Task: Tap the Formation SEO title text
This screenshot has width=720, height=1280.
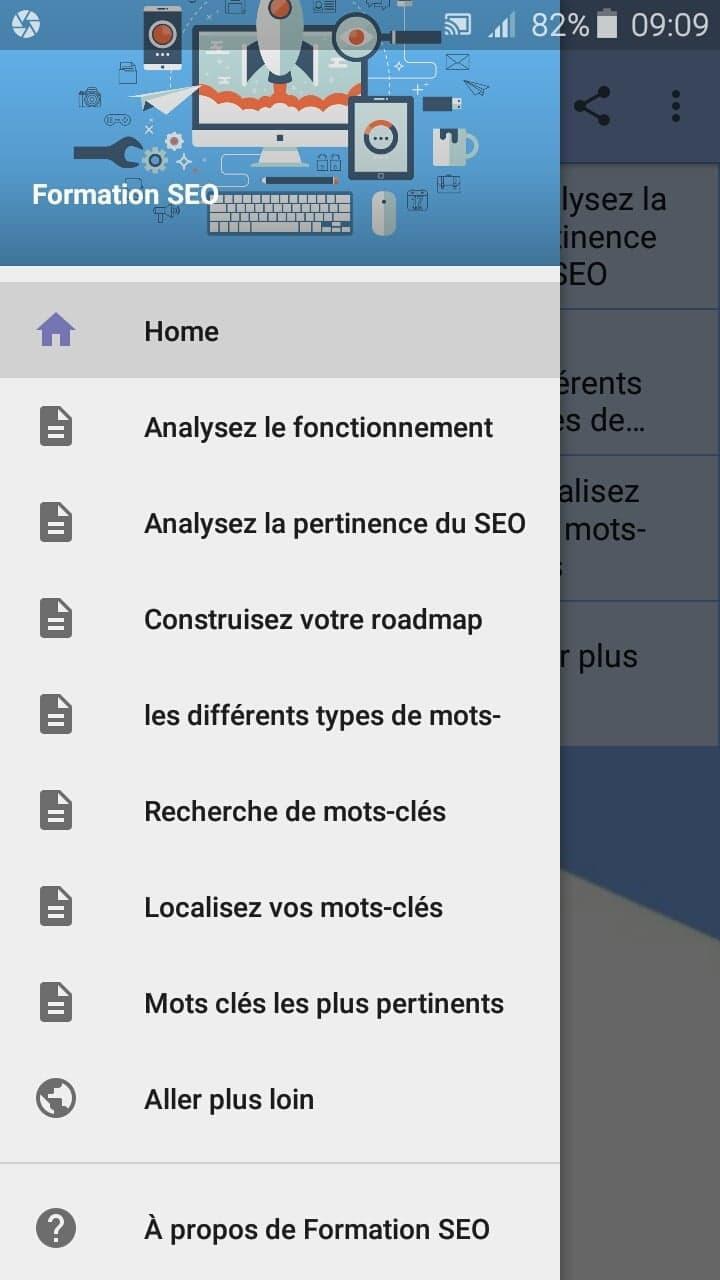Action: tap(125, 194)
